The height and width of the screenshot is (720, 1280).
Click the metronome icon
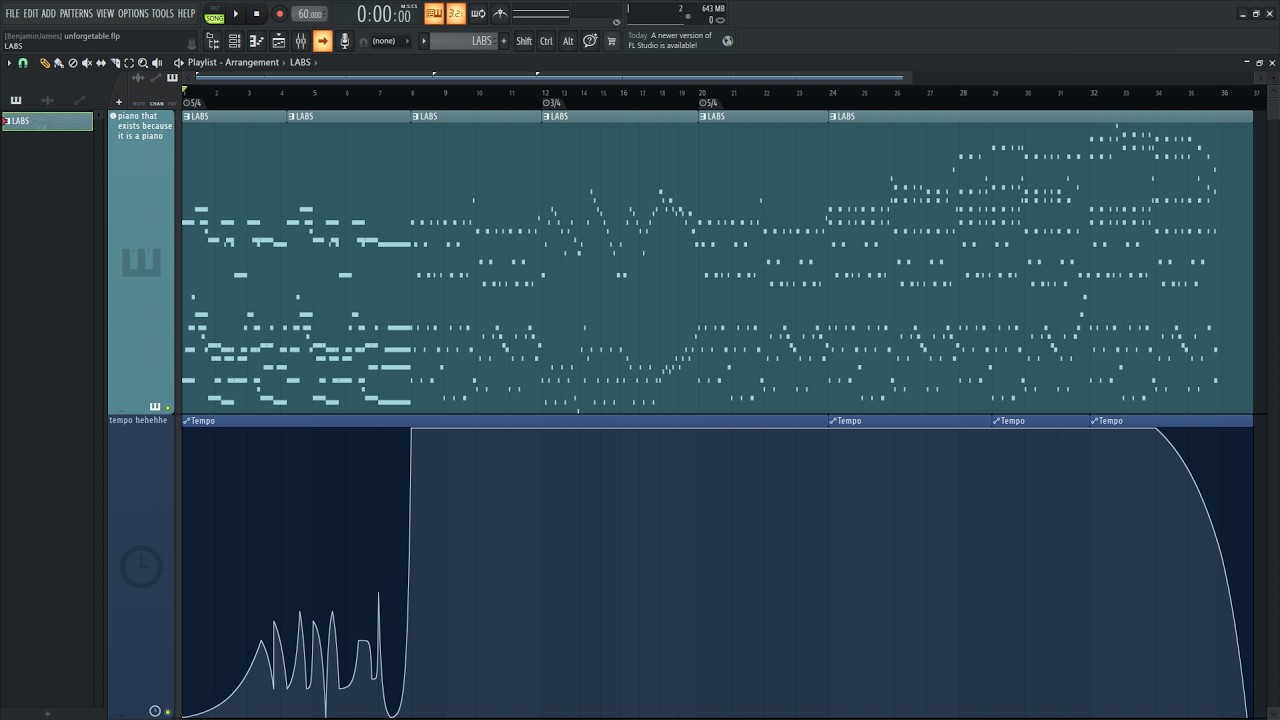tap(500, 13)
